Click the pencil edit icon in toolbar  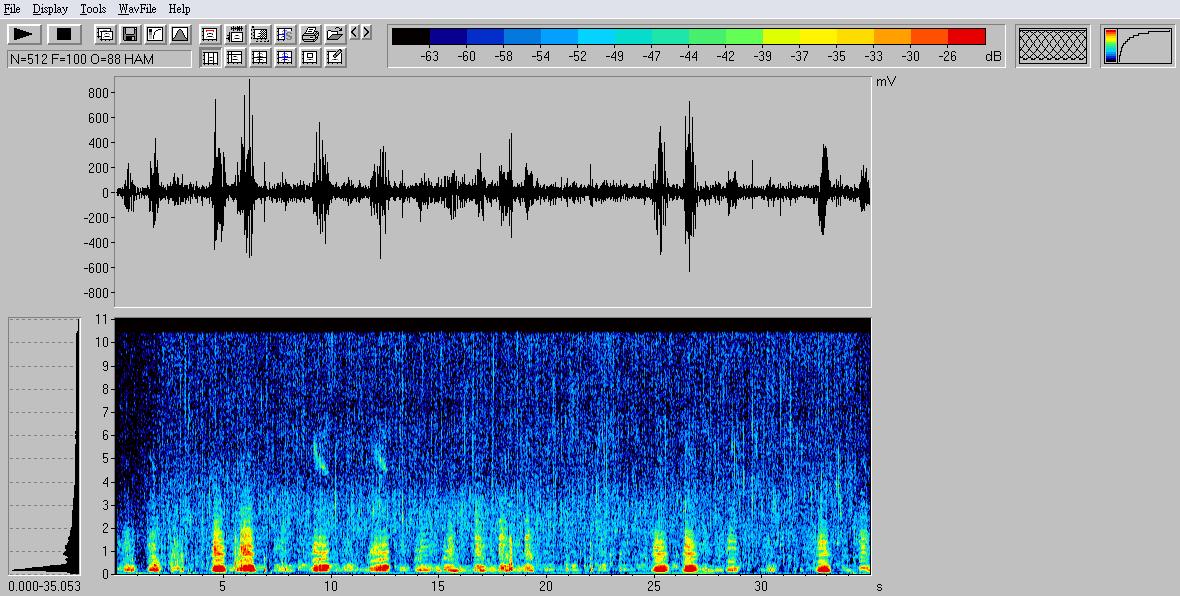(335, 58)
